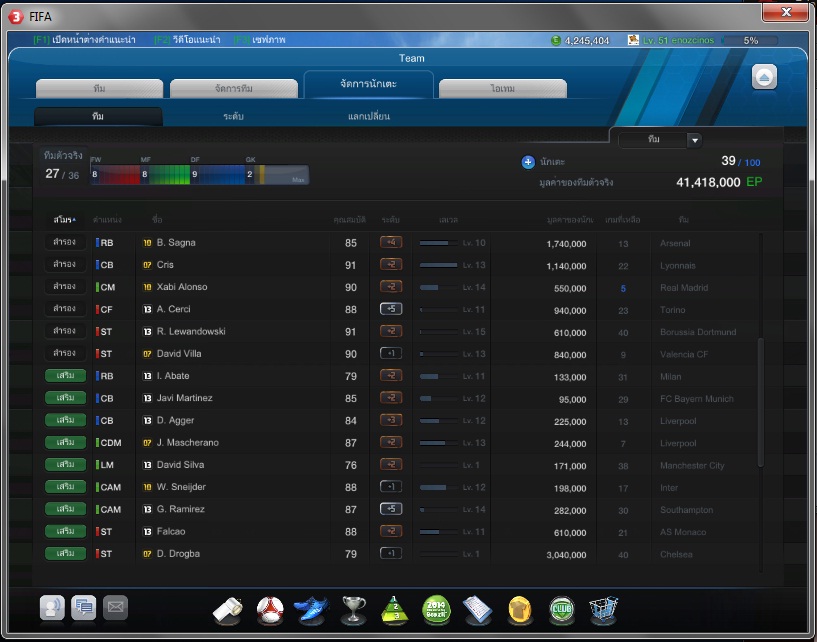
Task: Select the first dark sub-tab
Action: [x=98, y=116]
